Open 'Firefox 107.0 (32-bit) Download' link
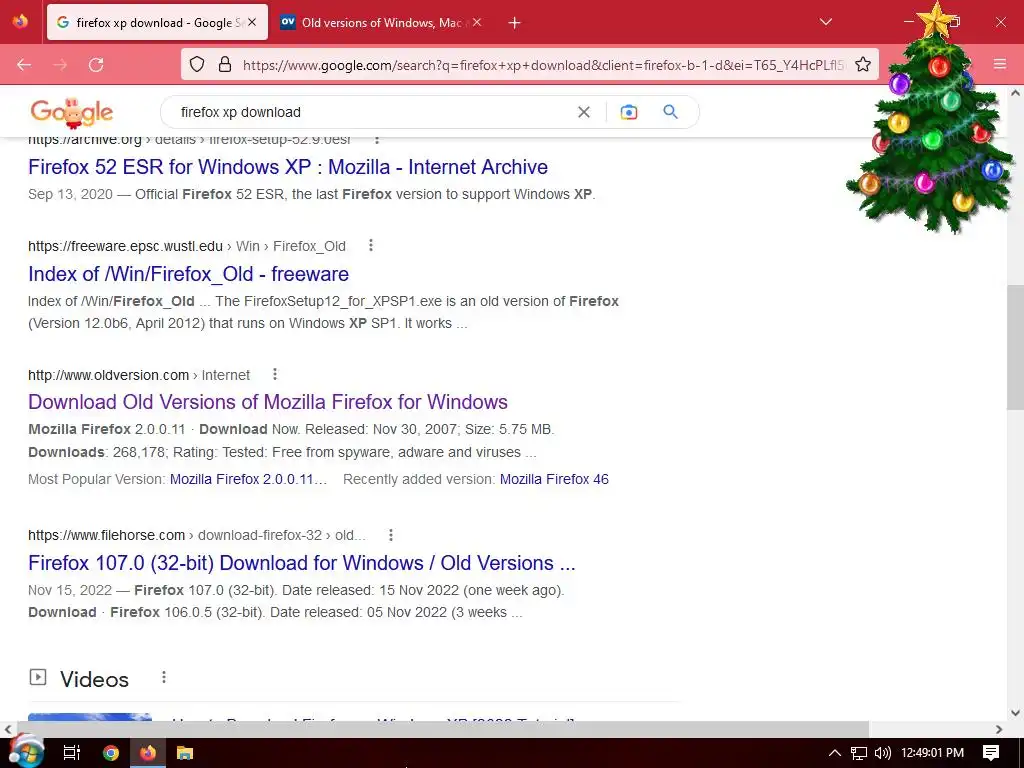Screen dimensions: 1024x768 (x=302, y=563)
